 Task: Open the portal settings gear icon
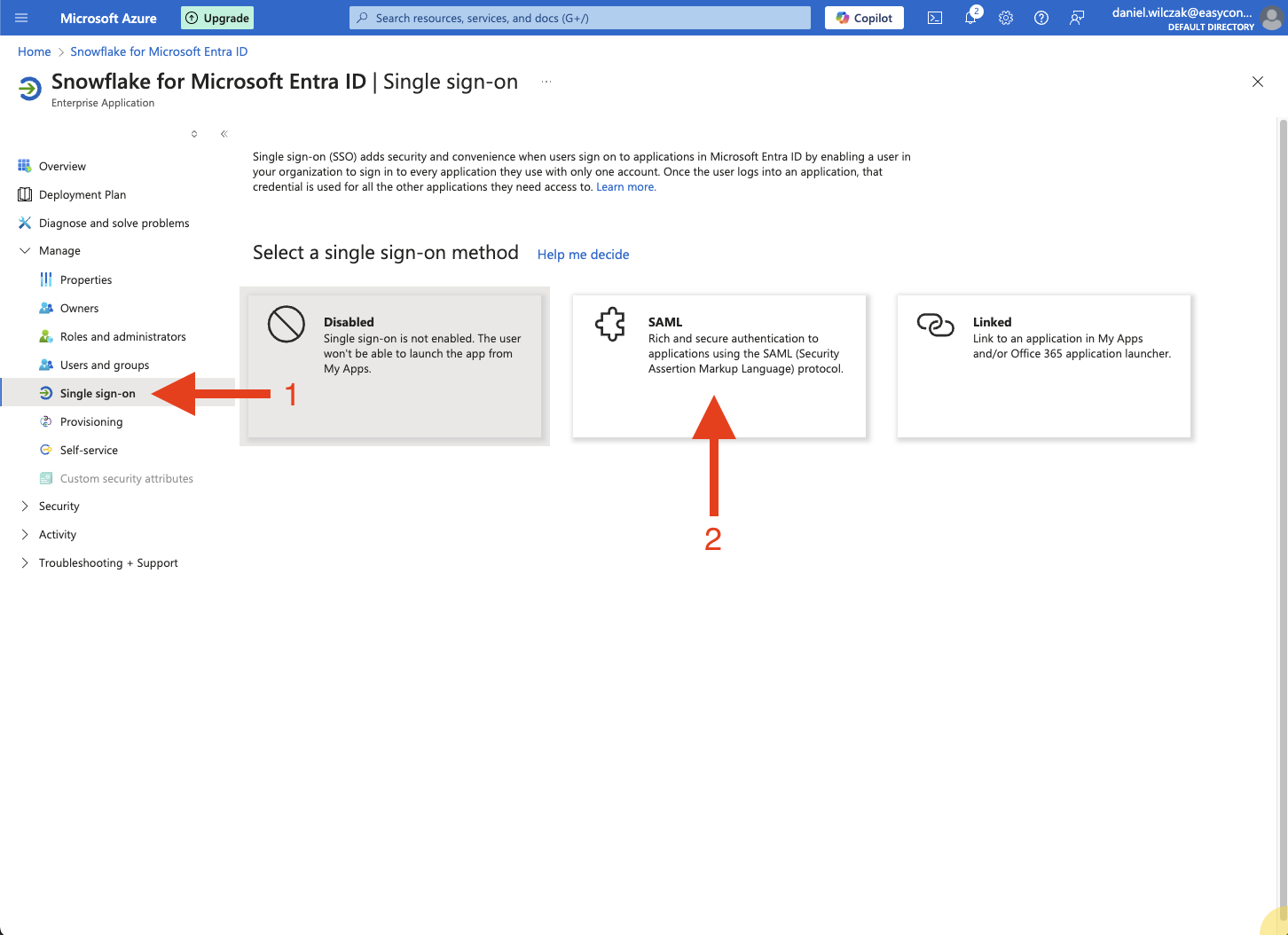(1006, 18)
